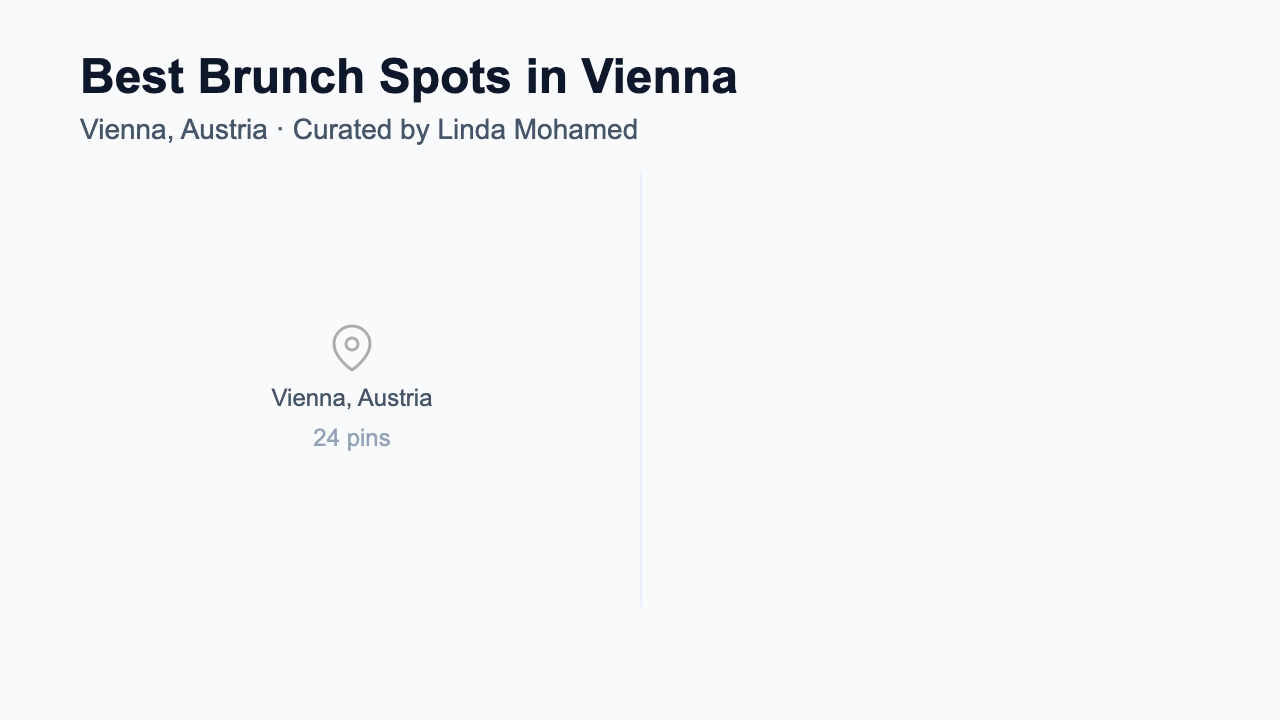Viewport: 1280px width, 720px height.
Task: Click the inner circle of the map pin
Action: pos(352,344)
